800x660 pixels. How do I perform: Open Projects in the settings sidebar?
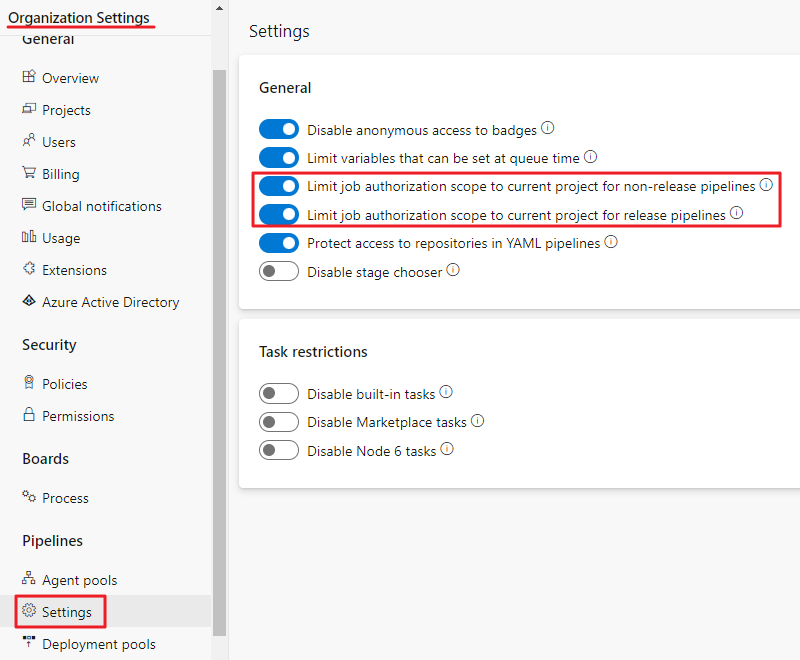point(66,110)
